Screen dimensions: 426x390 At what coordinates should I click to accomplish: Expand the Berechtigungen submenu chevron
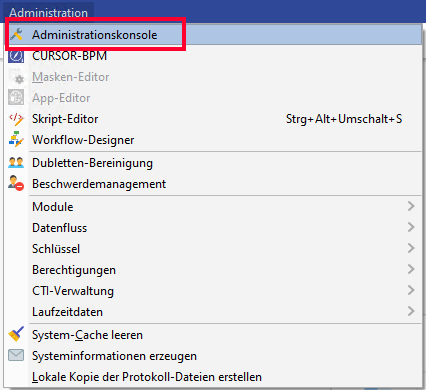411,269
